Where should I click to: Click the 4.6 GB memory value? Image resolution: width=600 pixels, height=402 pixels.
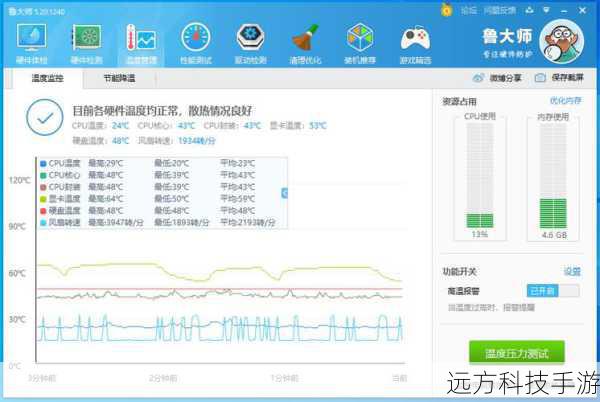click(x=554, y=235)
